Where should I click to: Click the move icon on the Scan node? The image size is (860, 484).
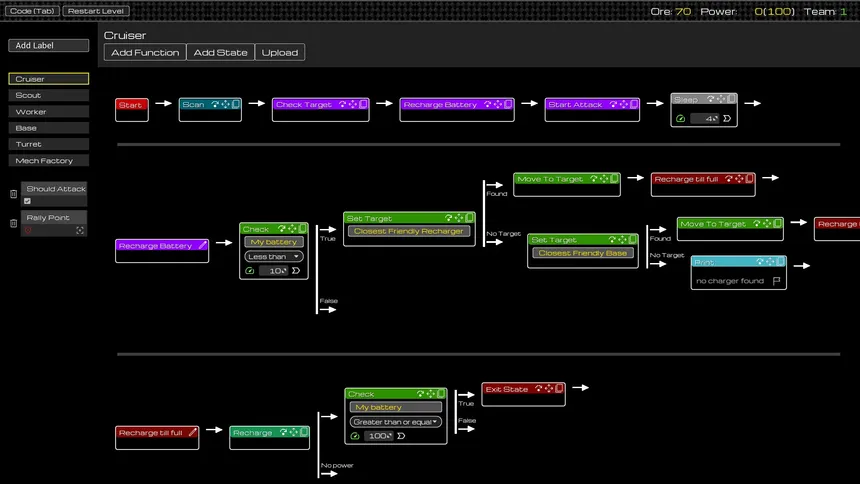(225, 104)
